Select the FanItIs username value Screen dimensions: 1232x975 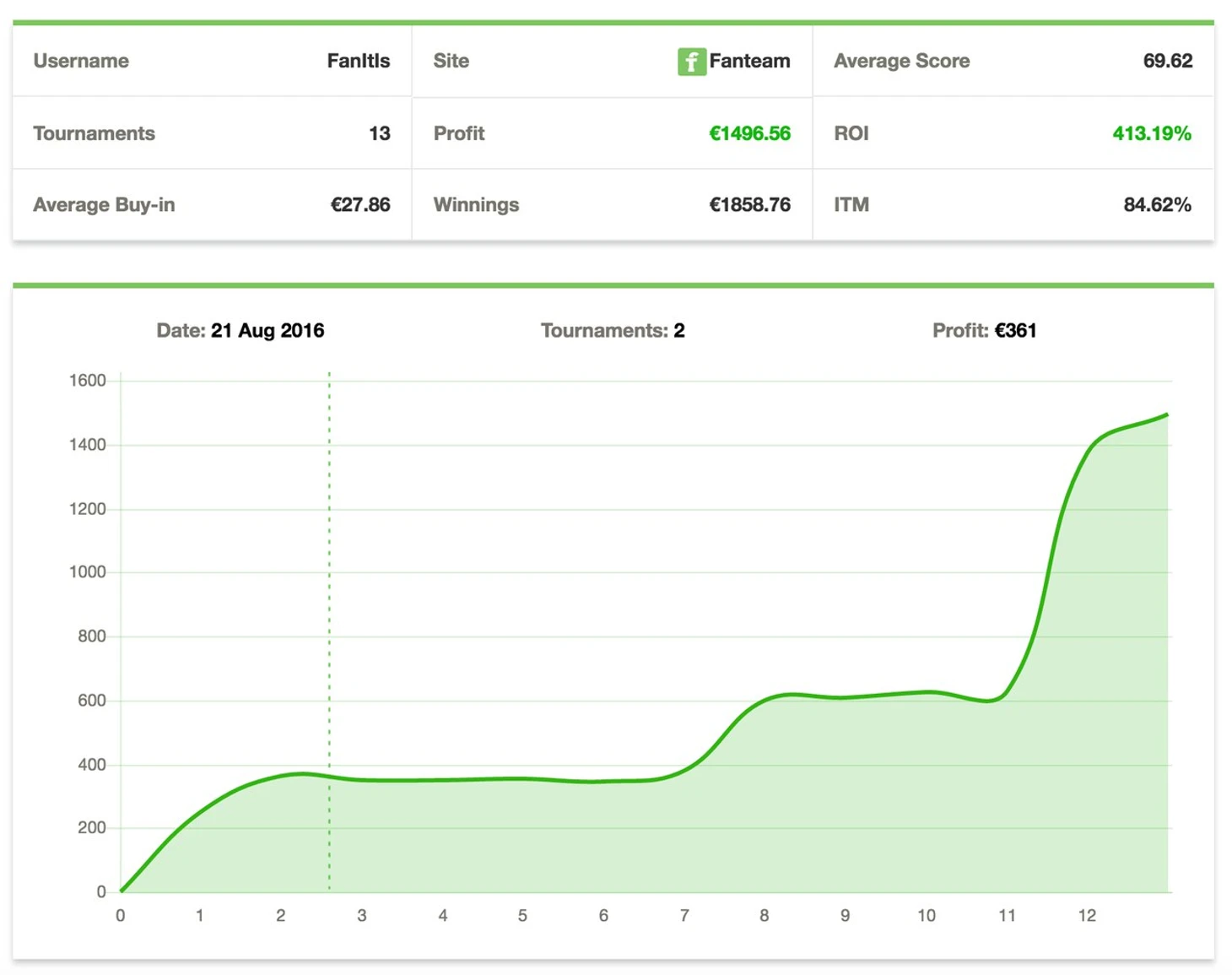(358, 61)
